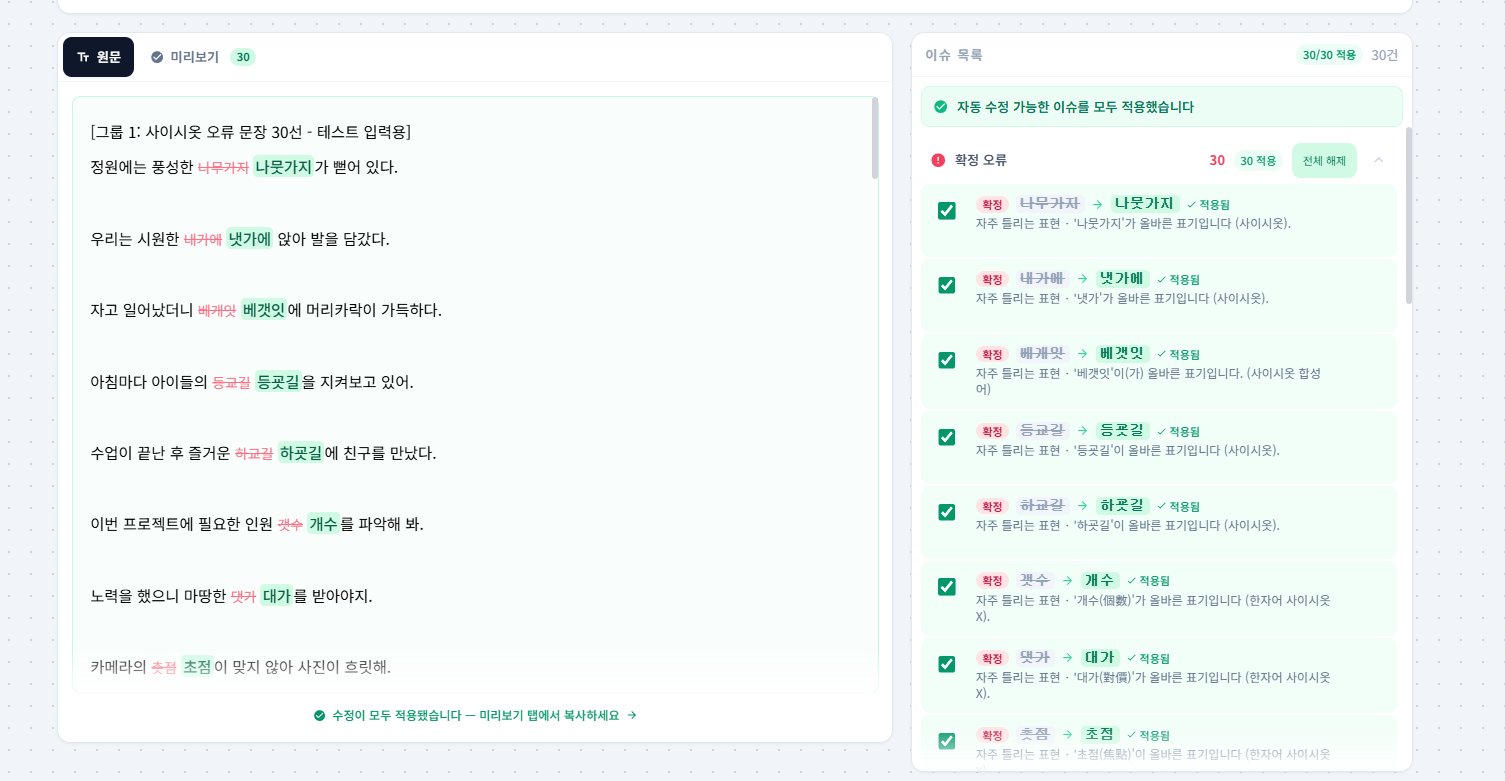Uncheck the 하굣길 correction checkbox

(946, 512)
